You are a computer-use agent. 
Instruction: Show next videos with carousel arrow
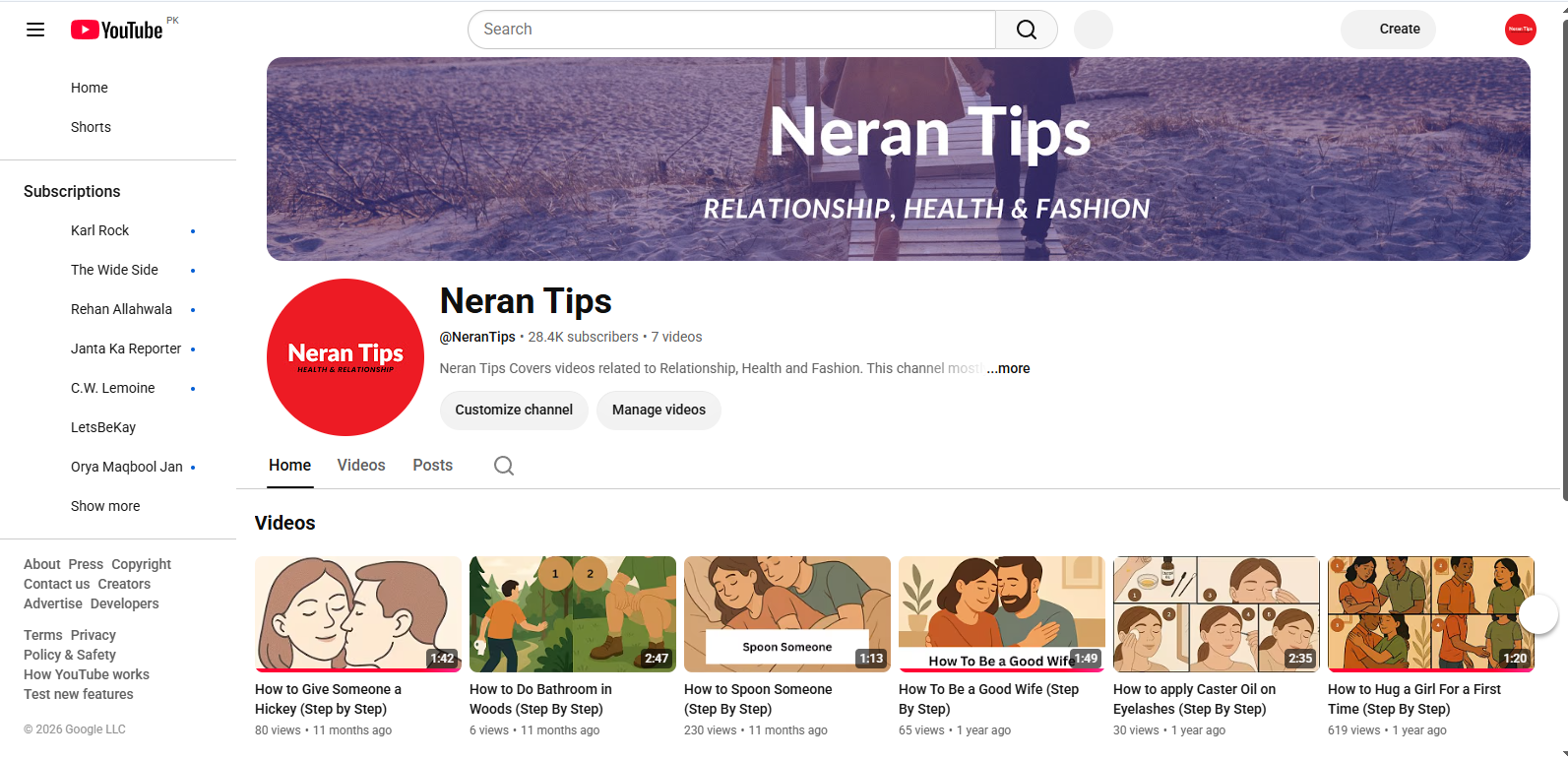click(1538, 615)
